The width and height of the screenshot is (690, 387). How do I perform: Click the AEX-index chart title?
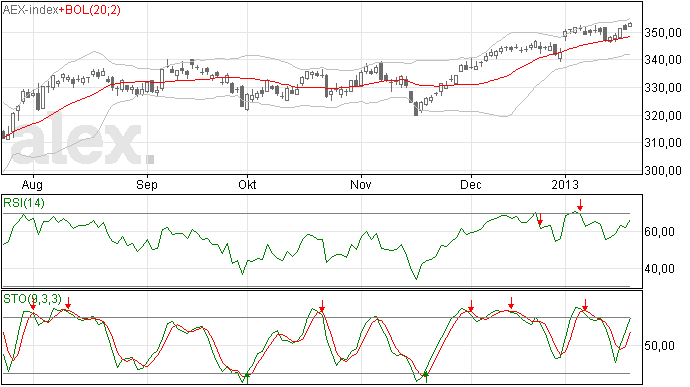[x=30, y=10]
